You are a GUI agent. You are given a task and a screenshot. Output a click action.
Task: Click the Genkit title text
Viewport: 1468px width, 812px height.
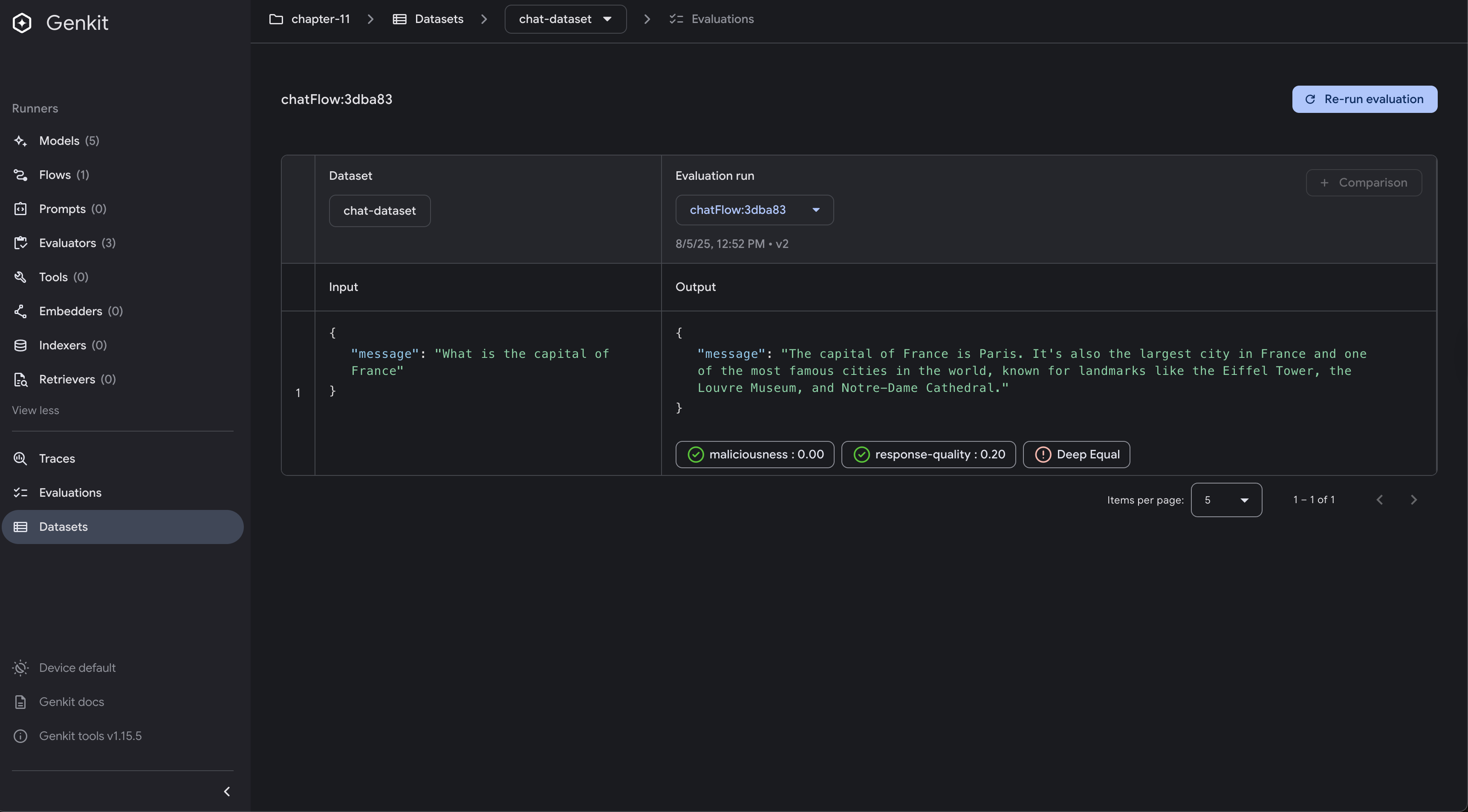77,23
